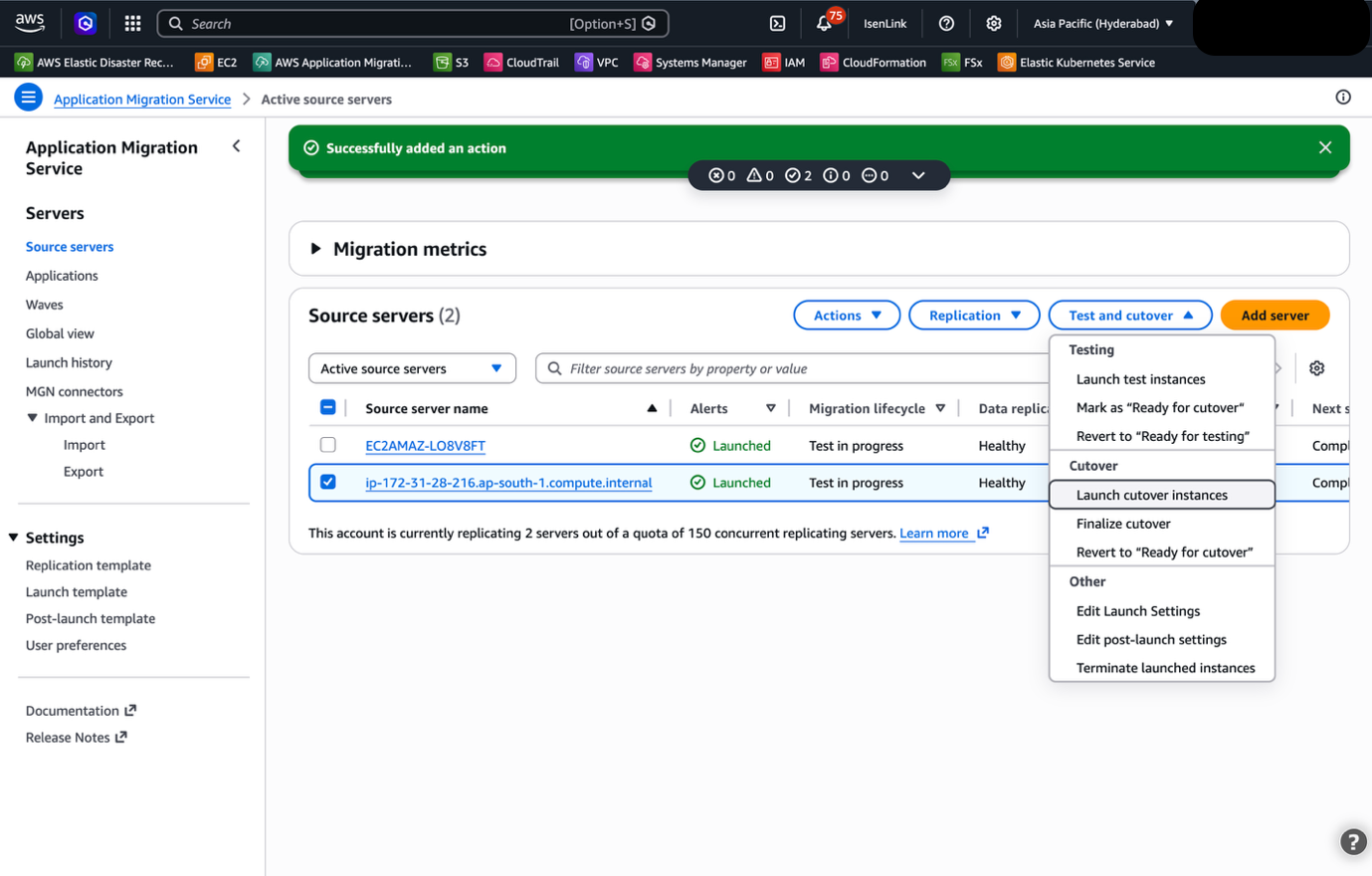Image resolution: width=1372 pixels, height=876 pixels.
Task: Open the info panel icon at top right
Action: (1343, 97)
